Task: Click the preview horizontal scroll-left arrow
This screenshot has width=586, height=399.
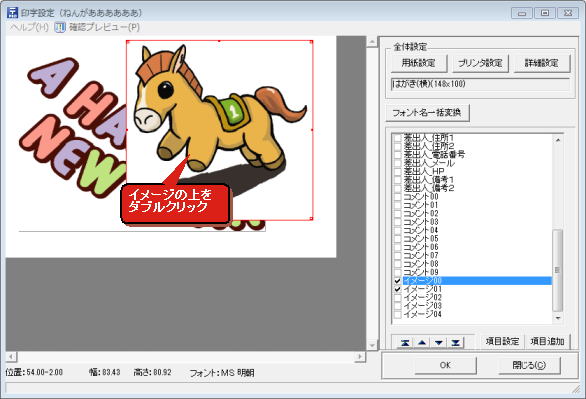Action: 11,357
